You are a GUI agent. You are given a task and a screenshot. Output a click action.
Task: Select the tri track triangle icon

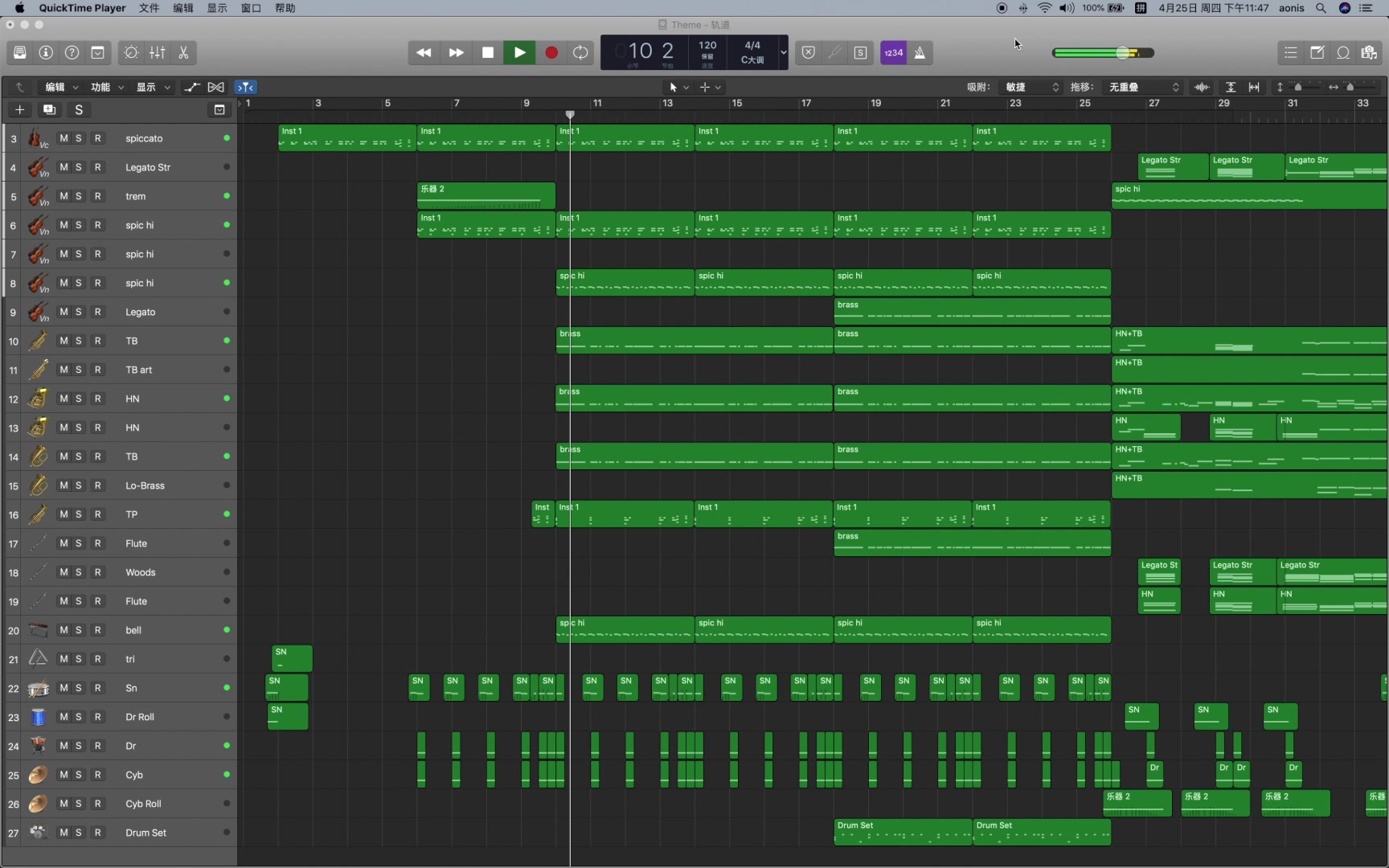point(38,659)
